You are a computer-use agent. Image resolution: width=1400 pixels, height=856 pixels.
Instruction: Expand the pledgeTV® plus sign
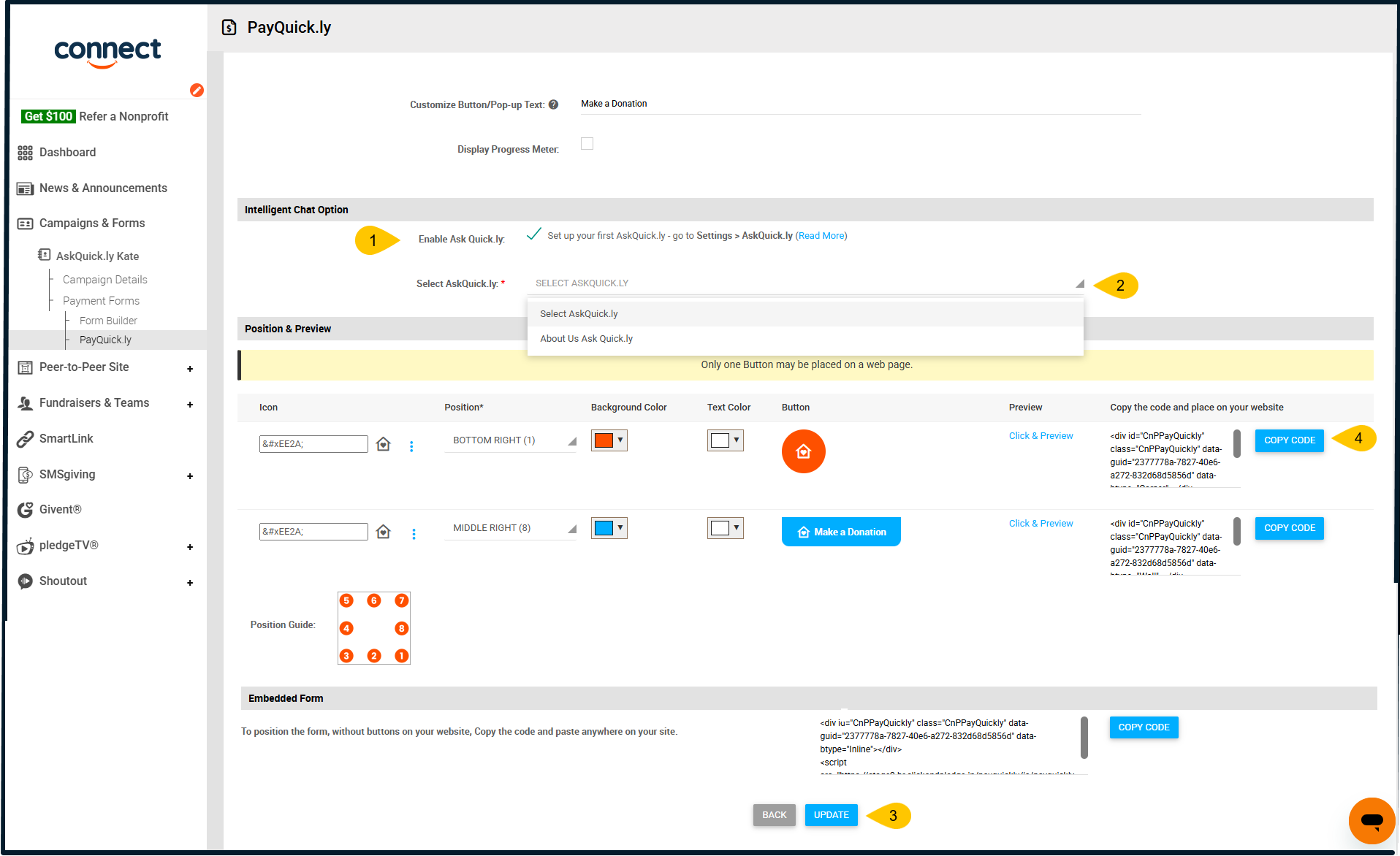190,546
